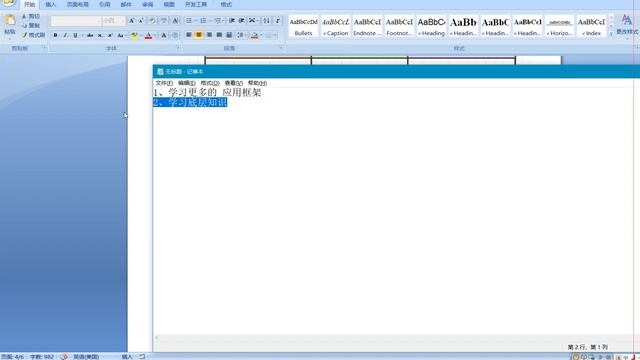640x360 pixels.
Task: Click the Align Left icon
Action: click(x=189, y=36)
